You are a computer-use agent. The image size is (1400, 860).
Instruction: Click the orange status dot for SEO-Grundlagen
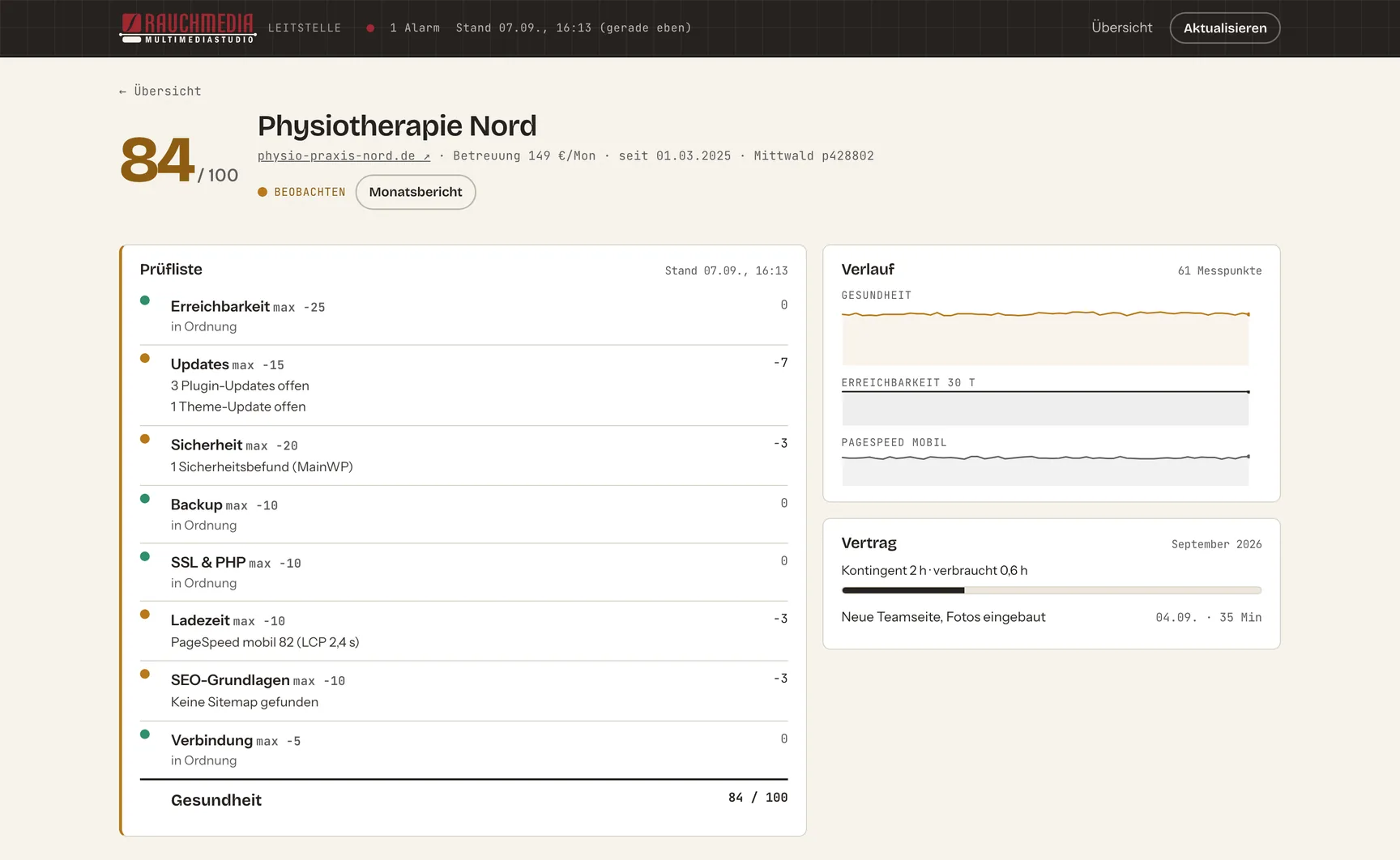pos(145,674)
